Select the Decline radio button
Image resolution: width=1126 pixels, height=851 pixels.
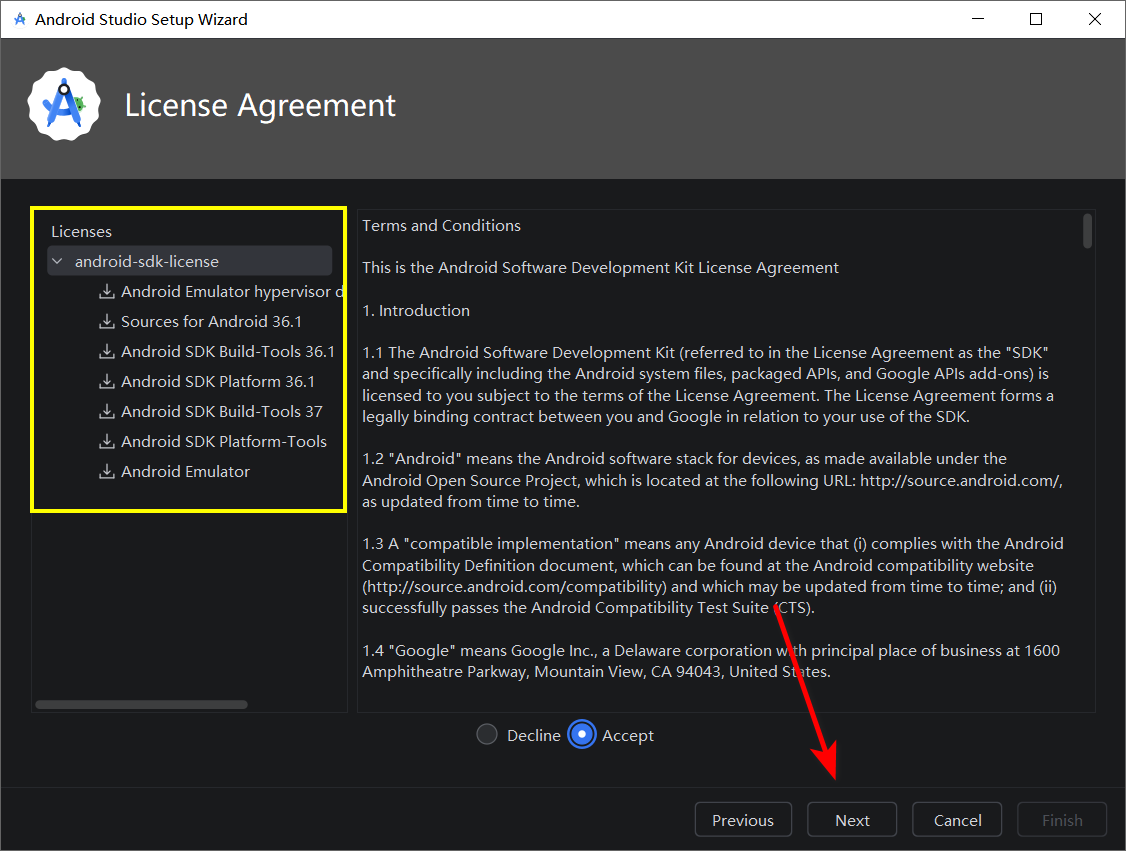pyautogui.click(x=487, y=735)
